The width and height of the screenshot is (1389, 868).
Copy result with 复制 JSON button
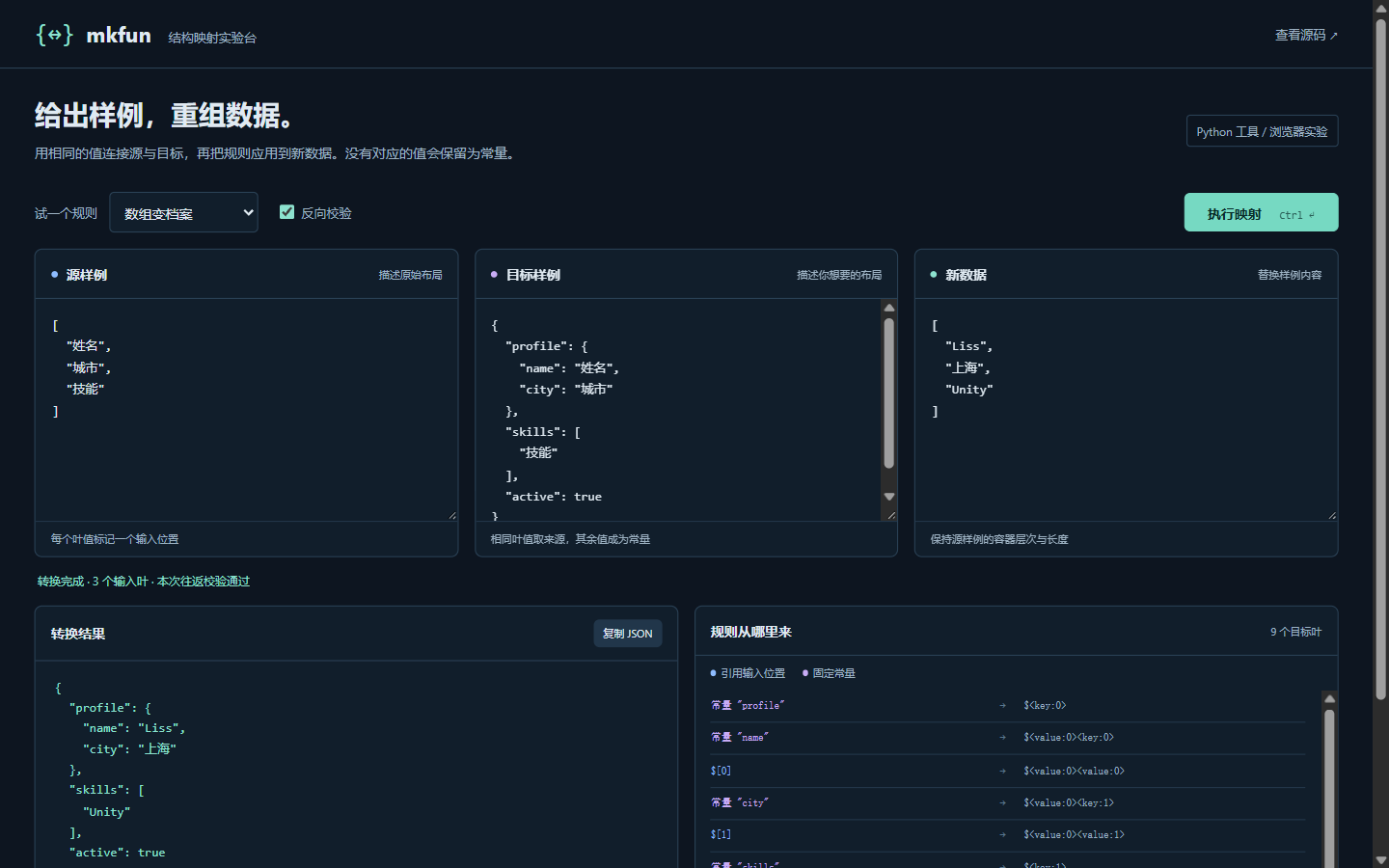coord(628,634)
